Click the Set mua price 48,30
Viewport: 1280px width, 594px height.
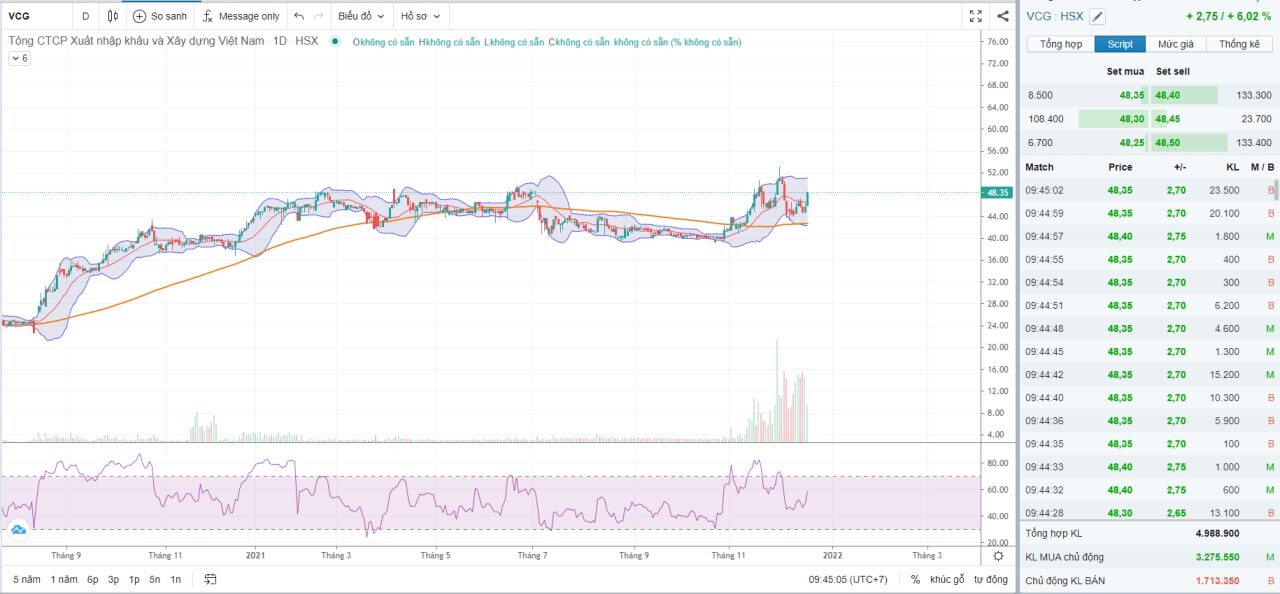point(1132,118)
